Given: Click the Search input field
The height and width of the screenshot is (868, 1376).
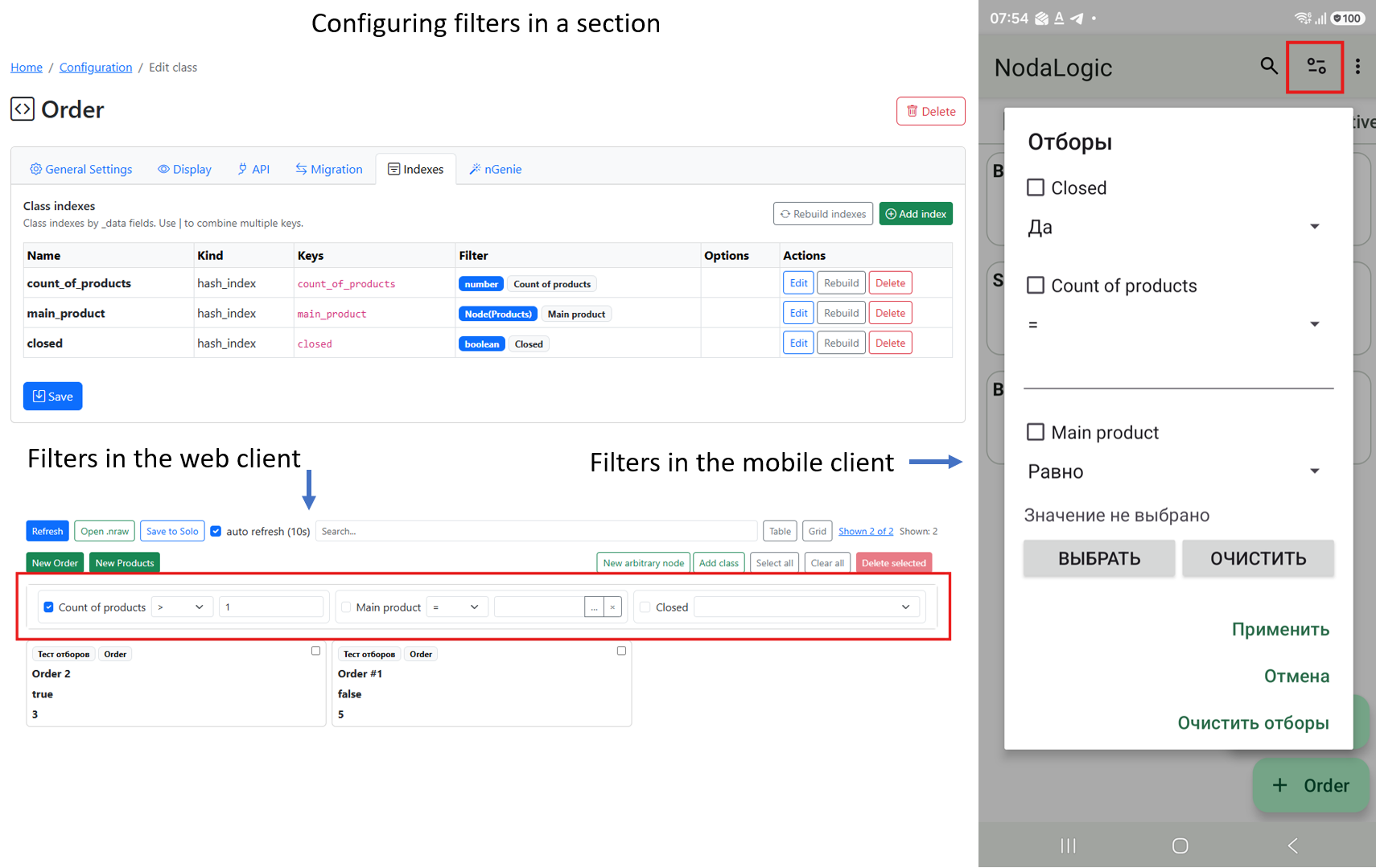Looking at the screenshot, I should point(536,531).
